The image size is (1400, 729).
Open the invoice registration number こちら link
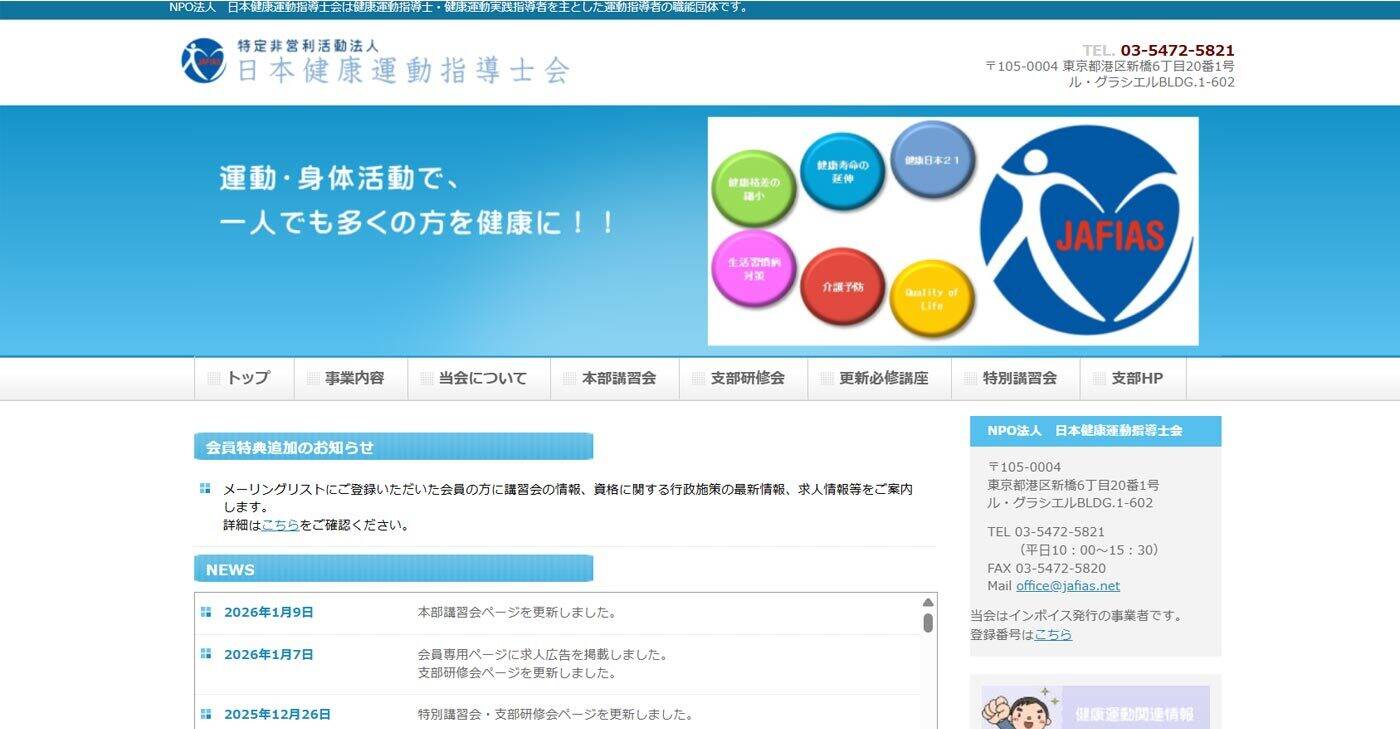[1052, 635]
